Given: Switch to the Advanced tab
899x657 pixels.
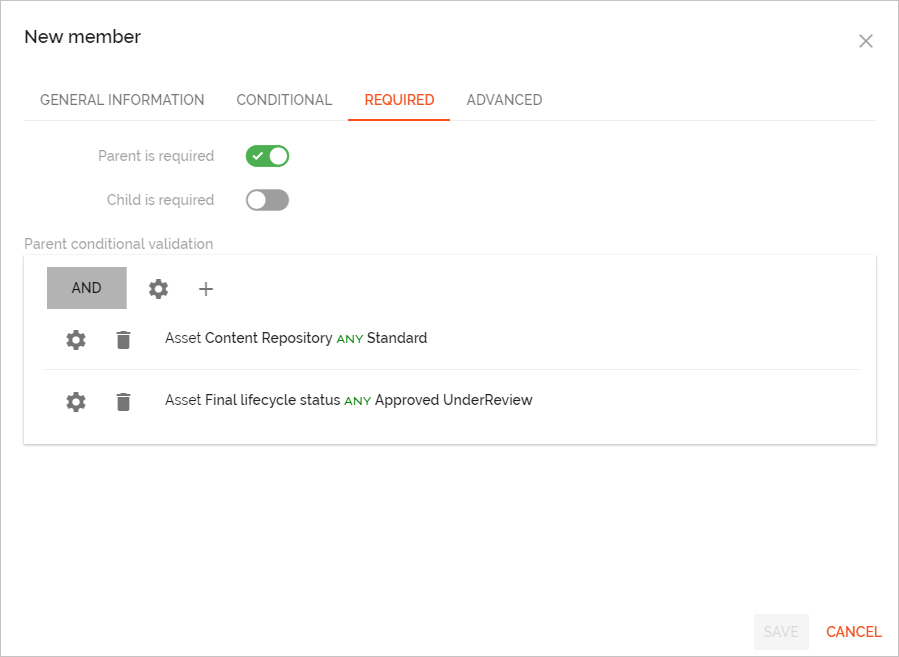Looking at the screenshot, I should pos(504,100).
